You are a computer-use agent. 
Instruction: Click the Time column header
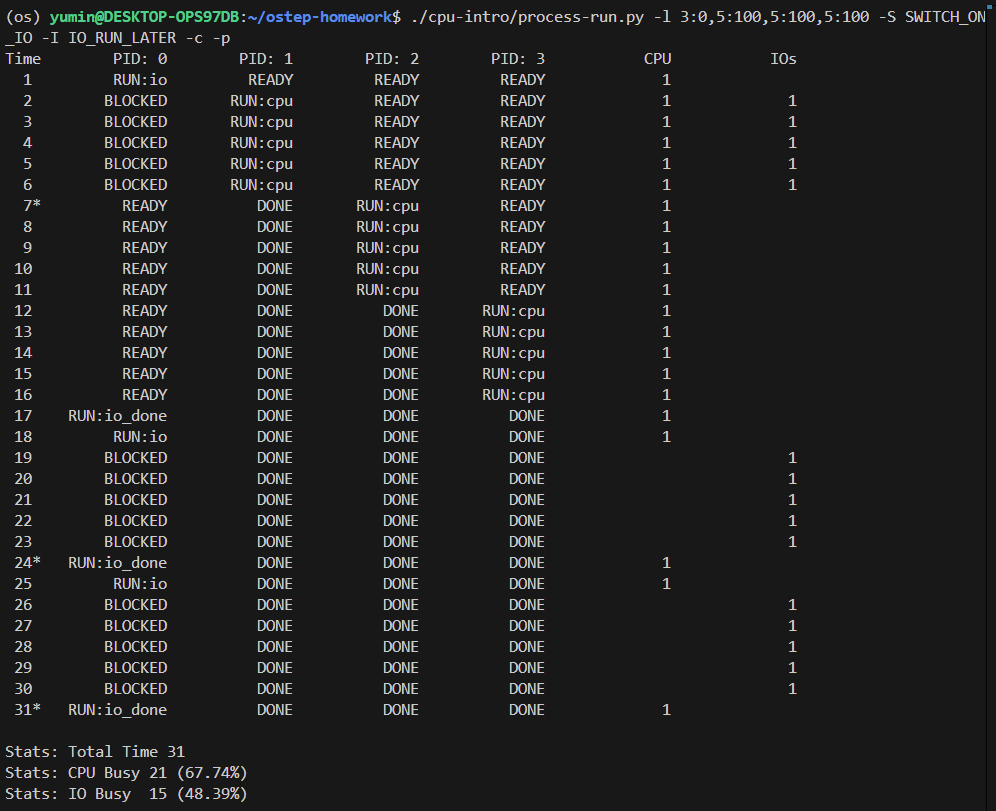23,59
